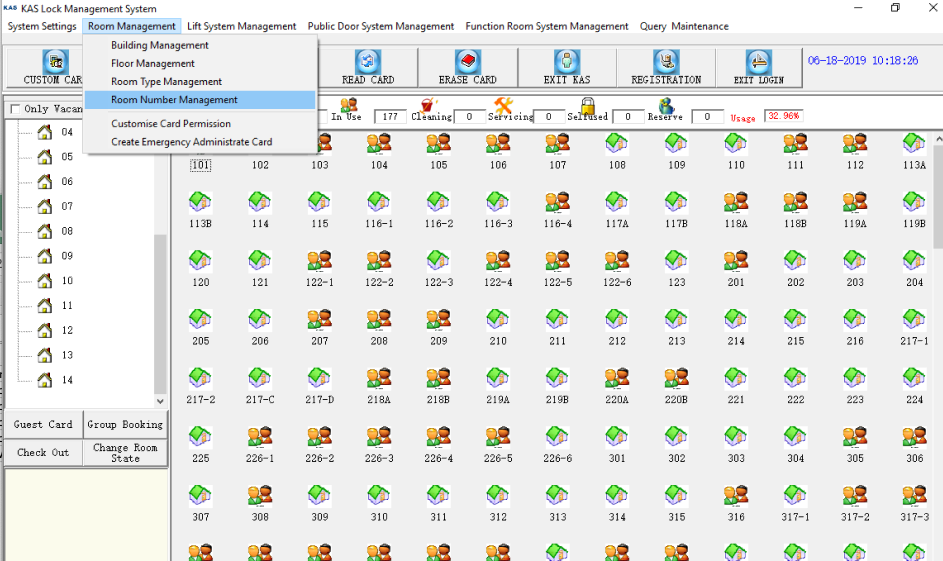Click the room grid scrollbar up arrow
The image size is (943, 561).
(938, 139)
